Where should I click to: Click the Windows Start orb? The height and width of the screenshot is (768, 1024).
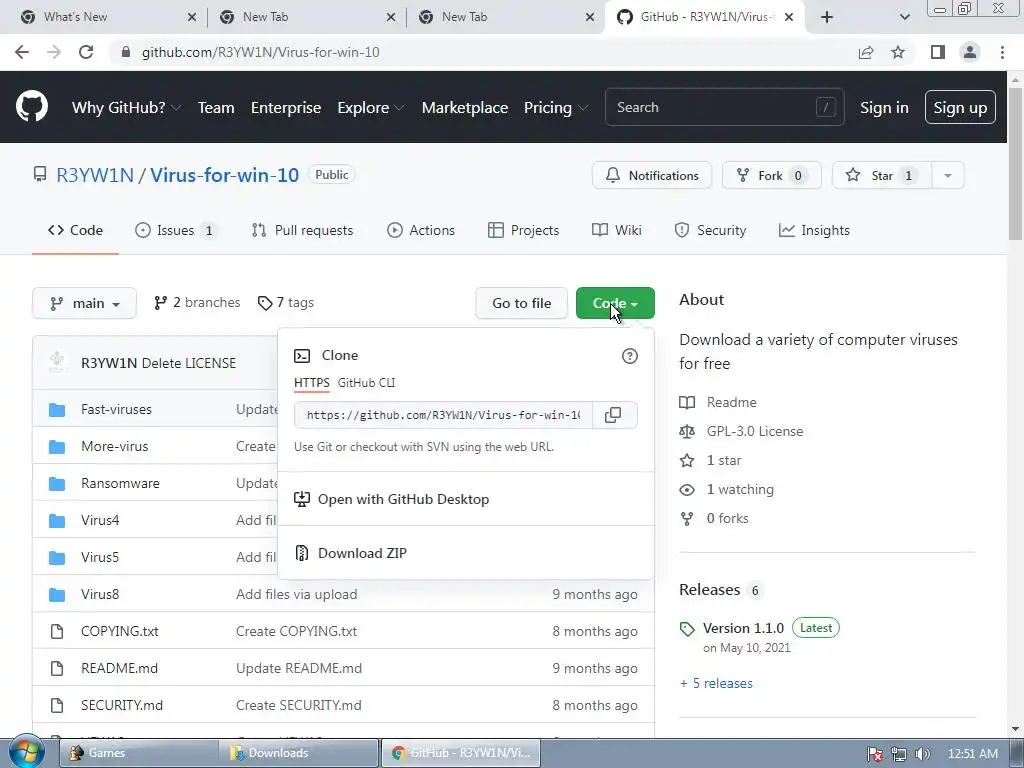click(26, 752)
